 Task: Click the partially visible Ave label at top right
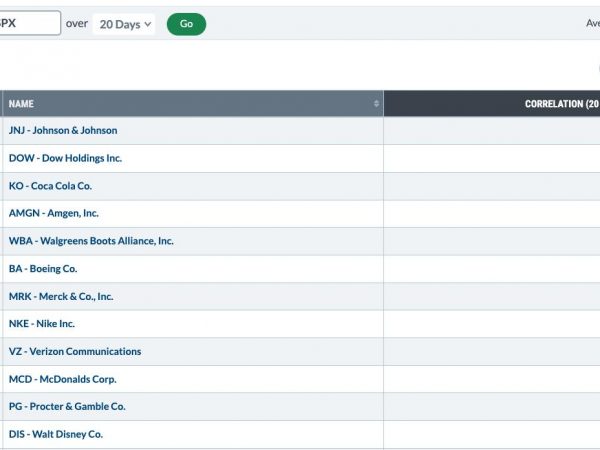(x=593, y=23)
